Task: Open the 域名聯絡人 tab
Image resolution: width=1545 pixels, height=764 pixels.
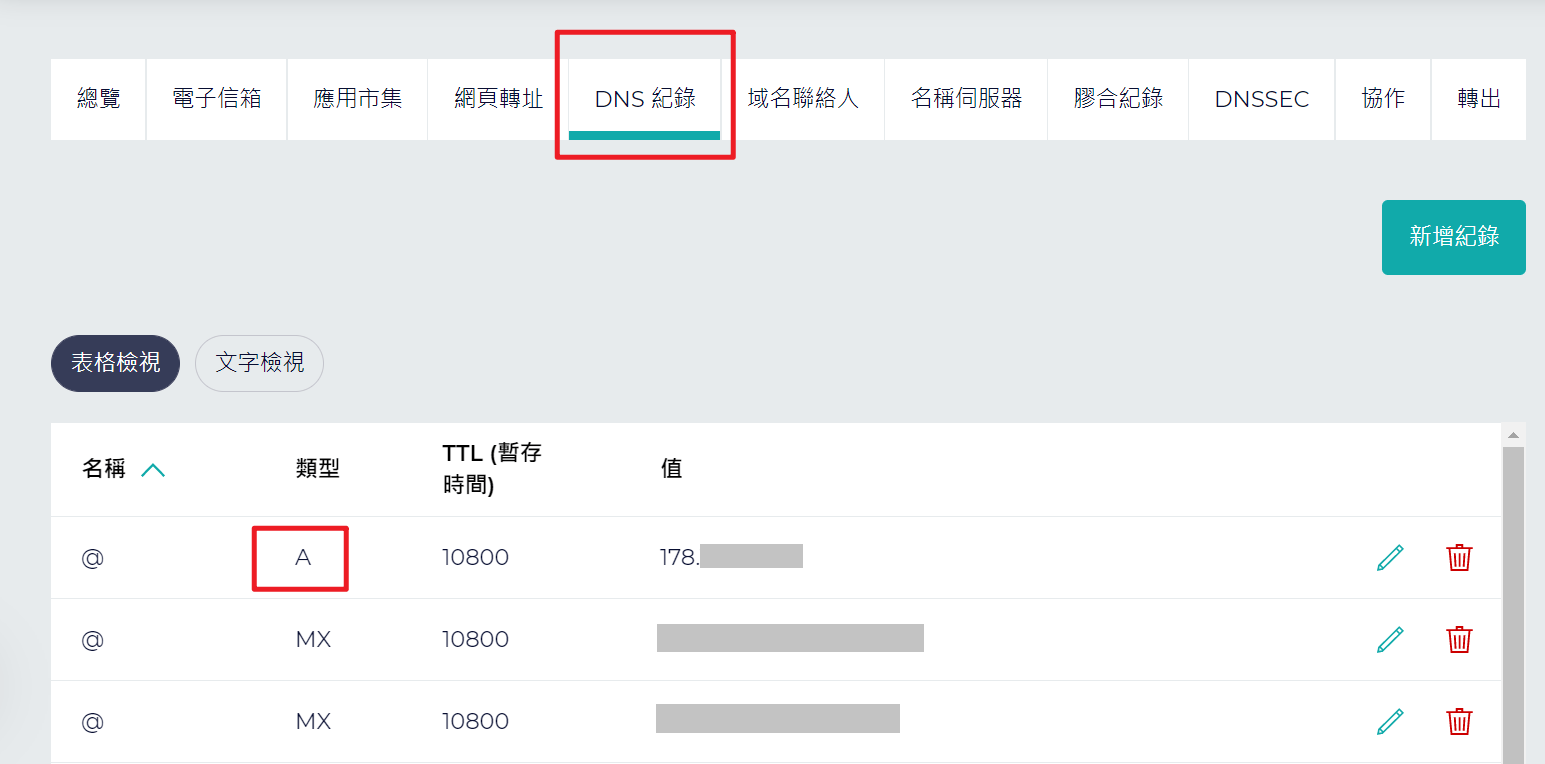Action: [x=803, y=99]
